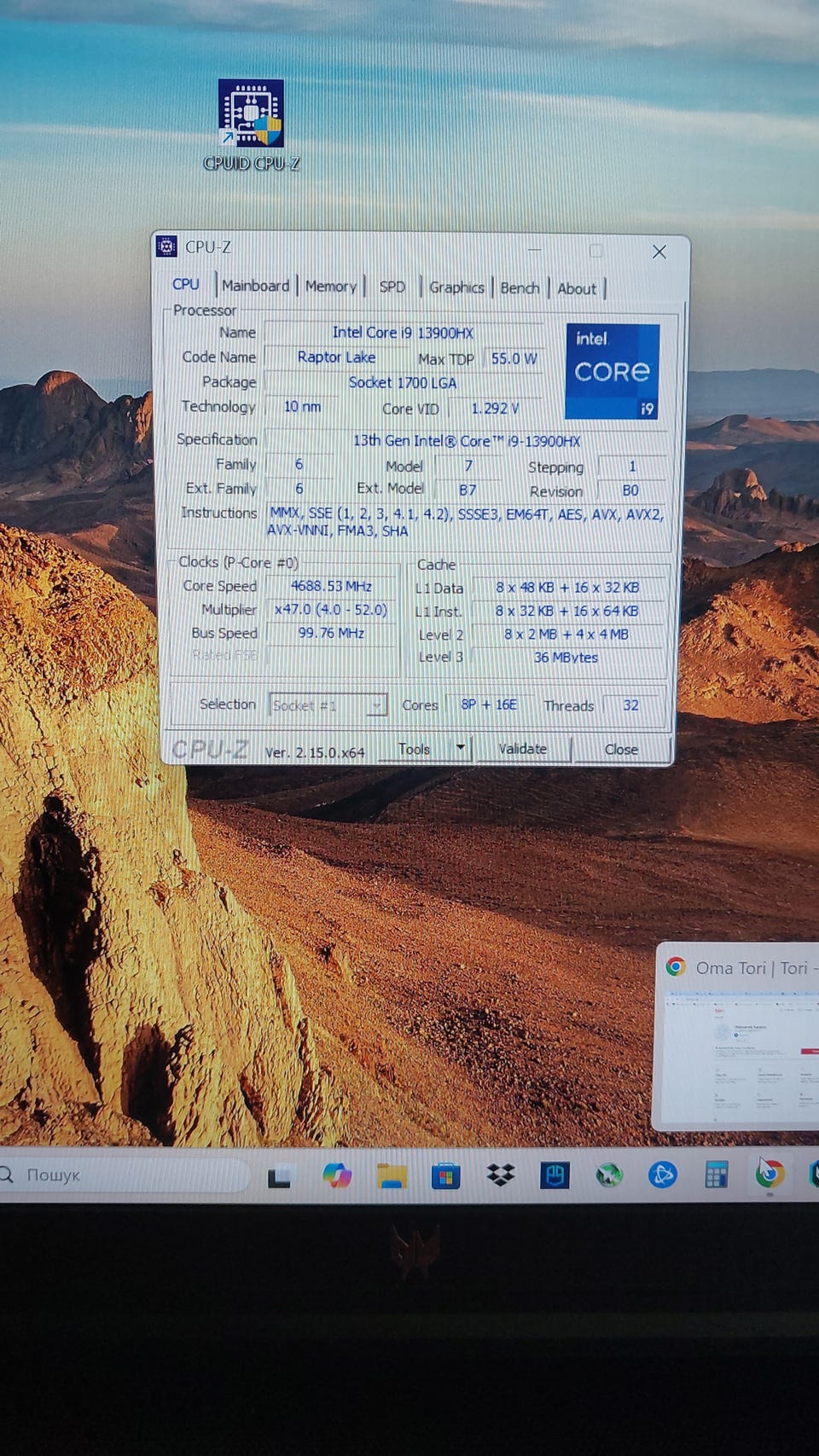Click the Close button in CPU-Z
Viewport: 819px width, 1456px height.
tap(621, 750)
